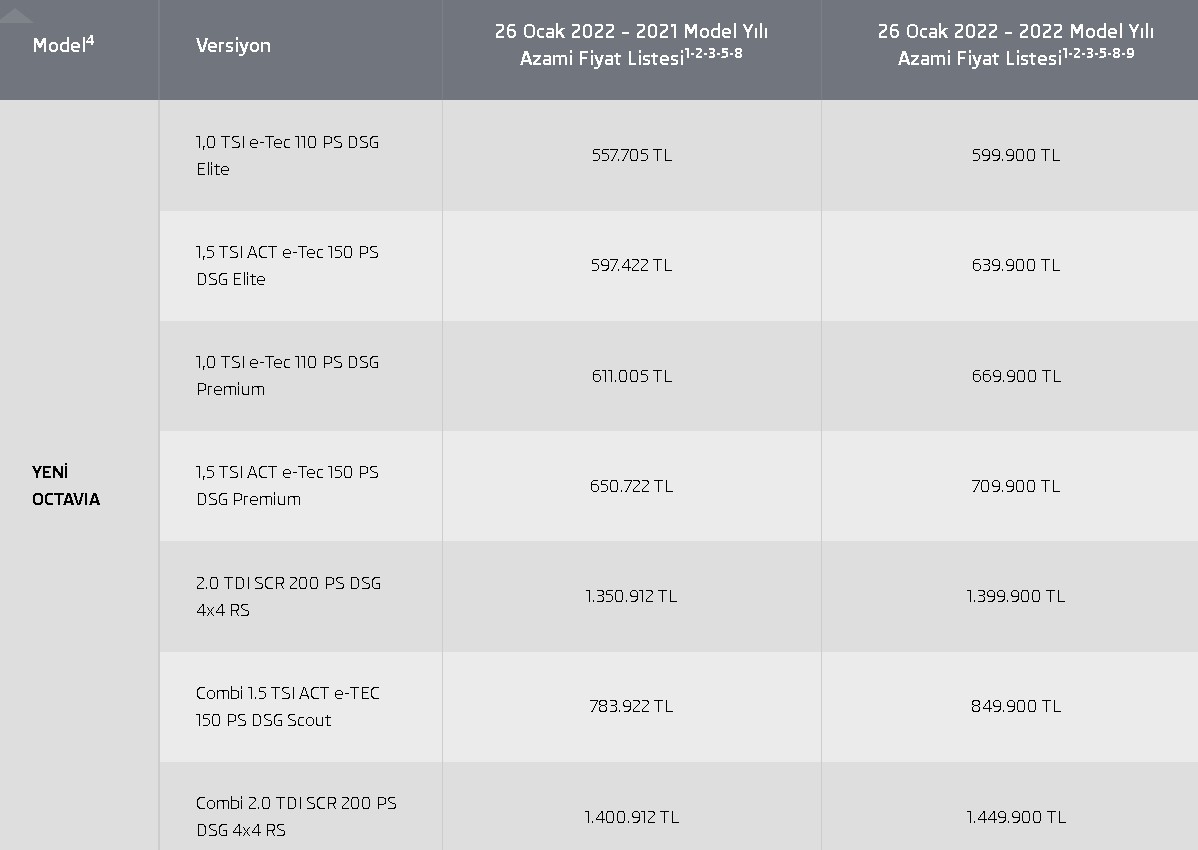Image resolution: width=1198 pixels, height=850 pixels.
Task: Click the 650.722 TL price cell
Action: click(x=631, y=486)
